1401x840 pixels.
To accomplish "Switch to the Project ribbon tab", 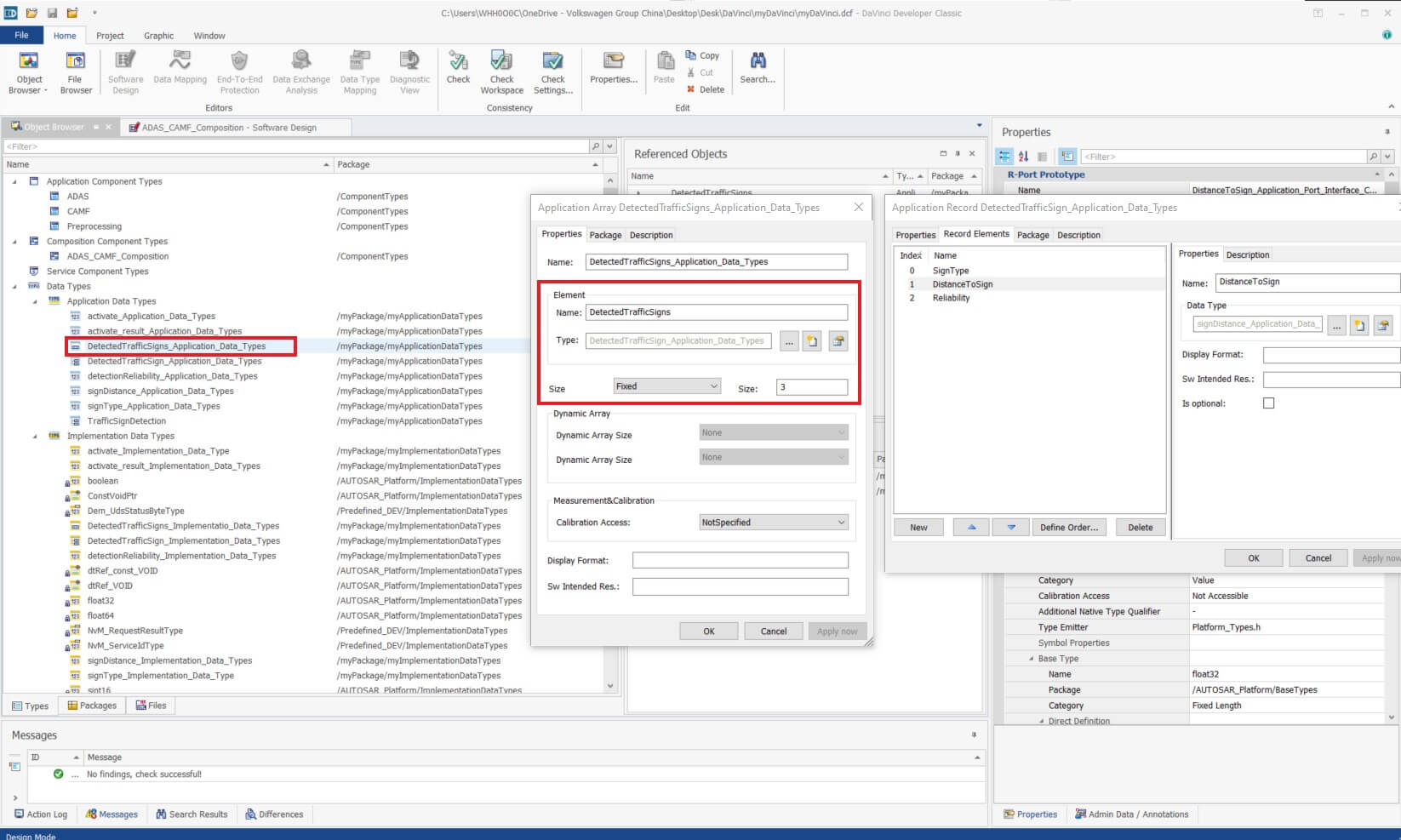I will 110,36.
